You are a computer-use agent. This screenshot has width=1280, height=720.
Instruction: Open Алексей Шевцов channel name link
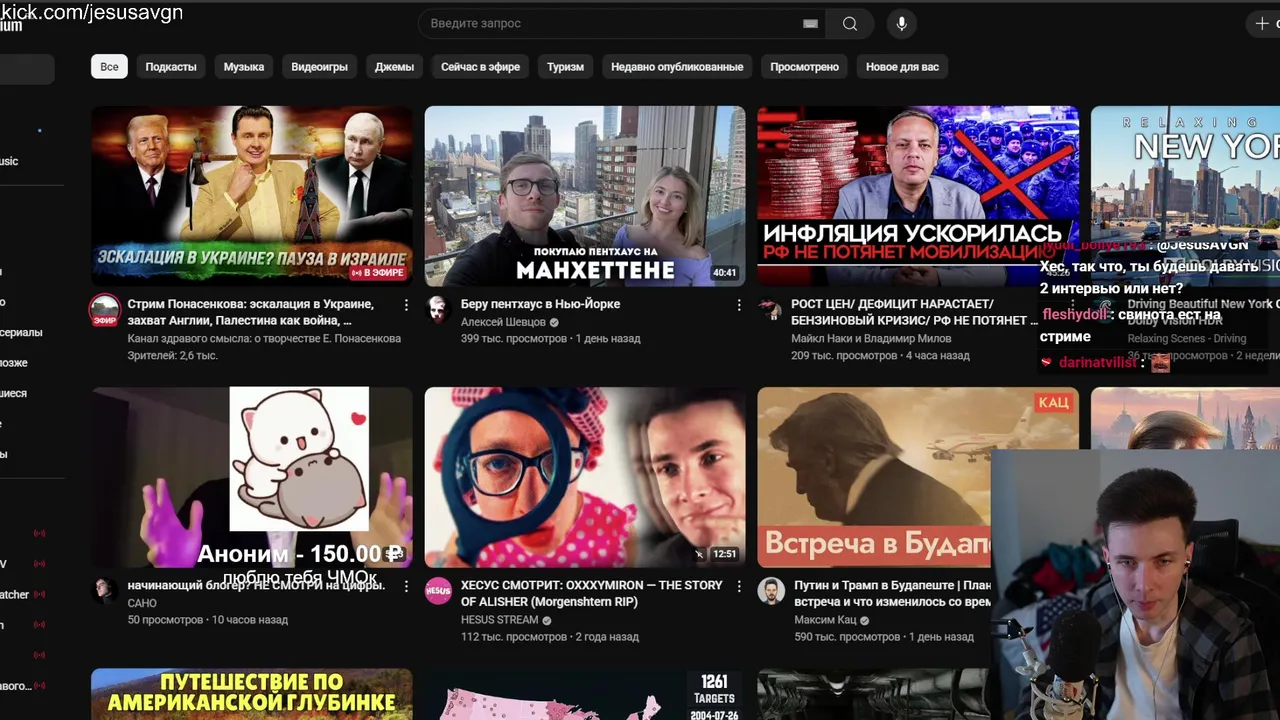(x=503, y=322)
